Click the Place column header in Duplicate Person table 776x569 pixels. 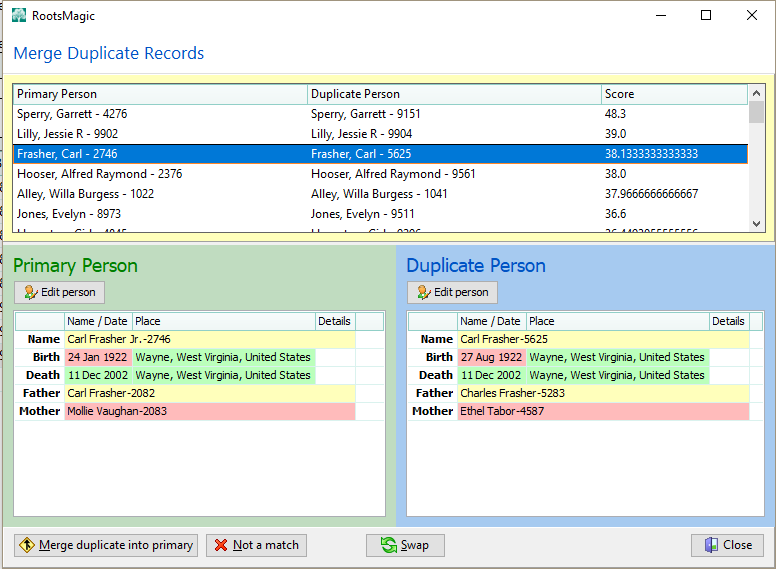(x=617, y=321)
